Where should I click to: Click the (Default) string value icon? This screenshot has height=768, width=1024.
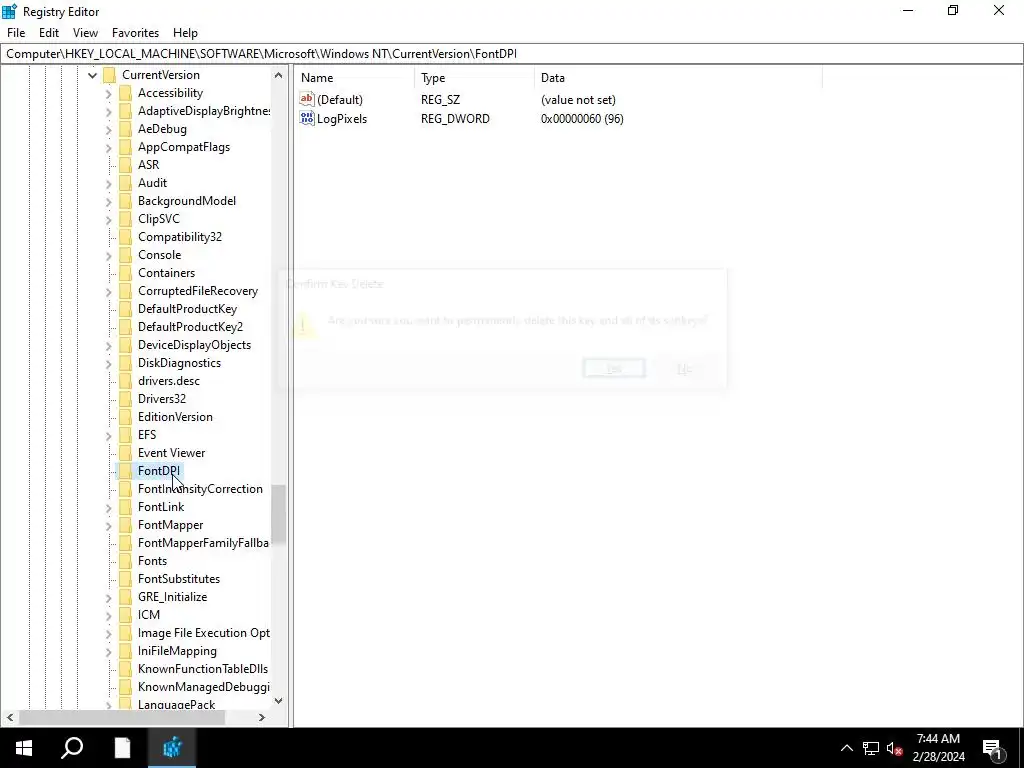307,99
